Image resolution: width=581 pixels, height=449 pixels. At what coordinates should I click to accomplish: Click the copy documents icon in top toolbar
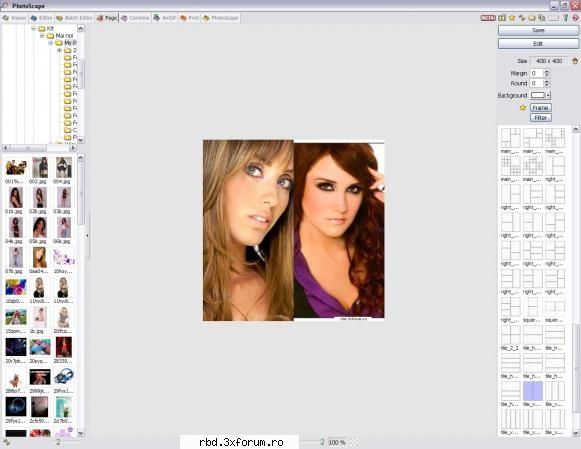tap(542, 18)
